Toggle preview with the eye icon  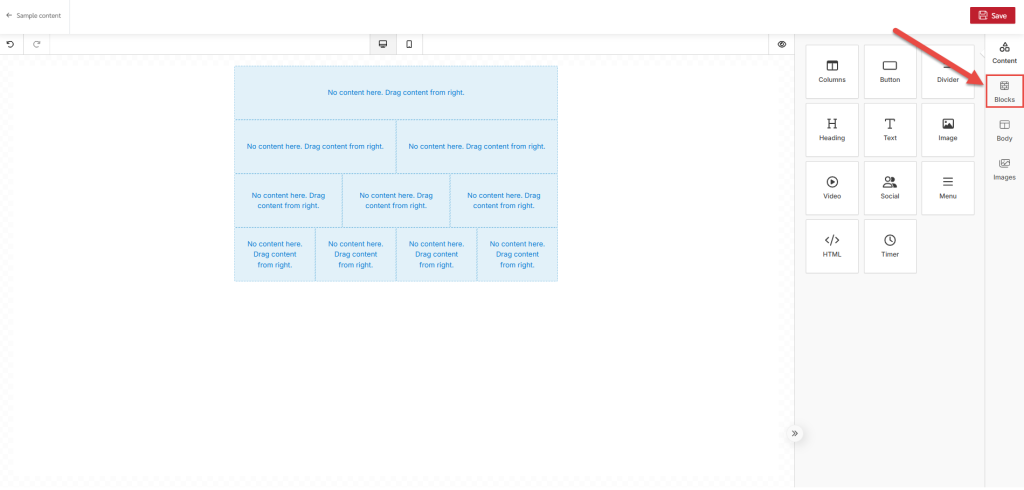pyautogui.click(x=782, y=44)
